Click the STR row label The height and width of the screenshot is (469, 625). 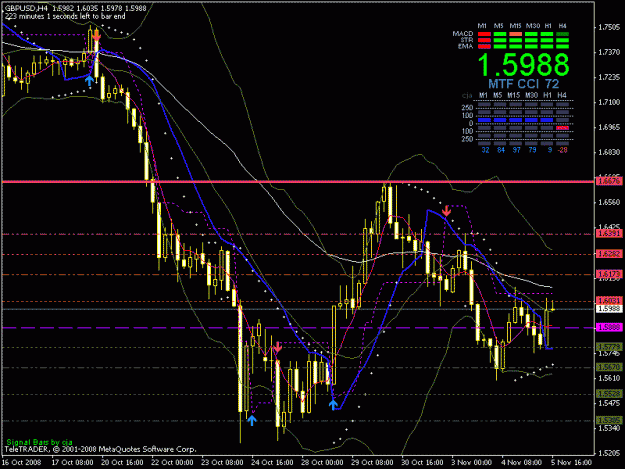[467, 40]
